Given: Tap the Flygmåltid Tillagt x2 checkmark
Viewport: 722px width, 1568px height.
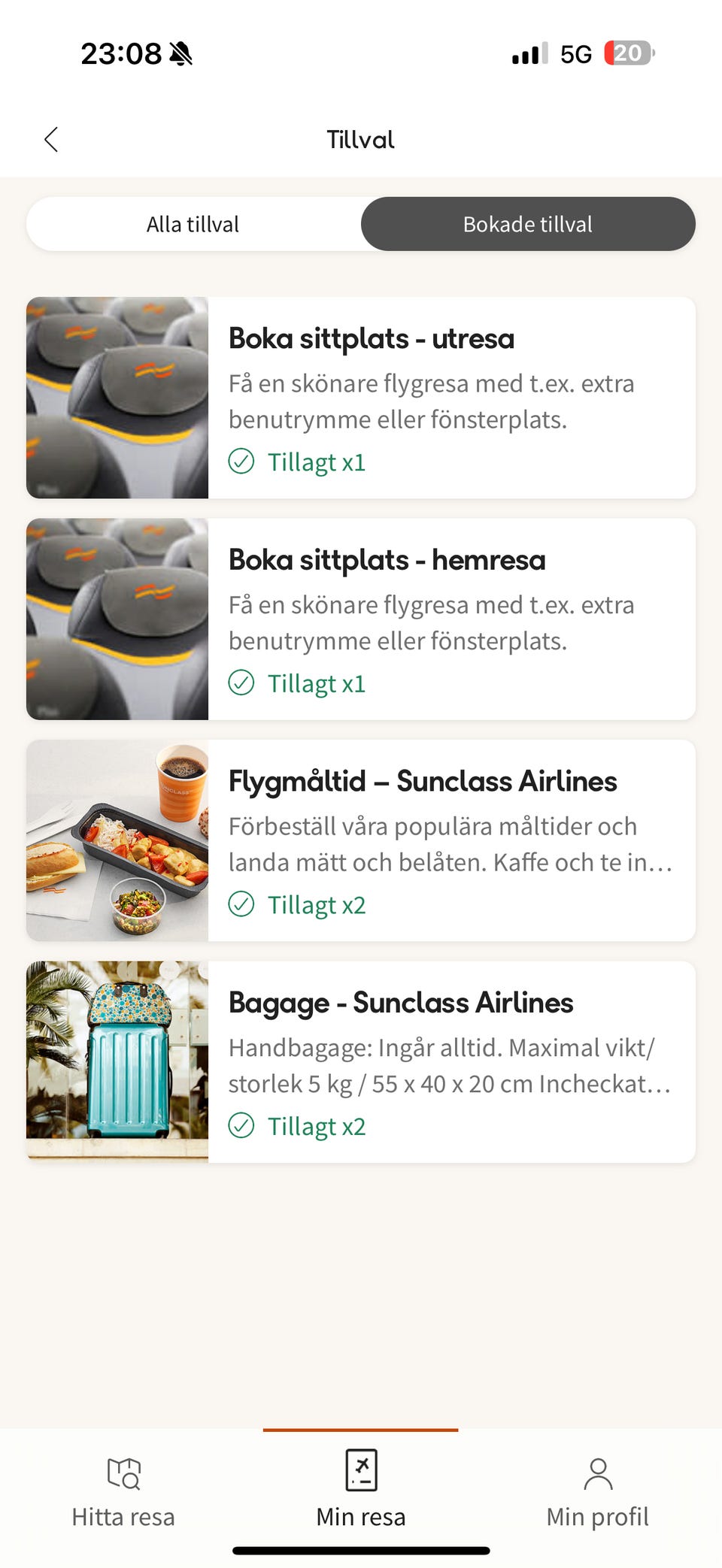Looking at the screenshot, I should click(241, 904).
